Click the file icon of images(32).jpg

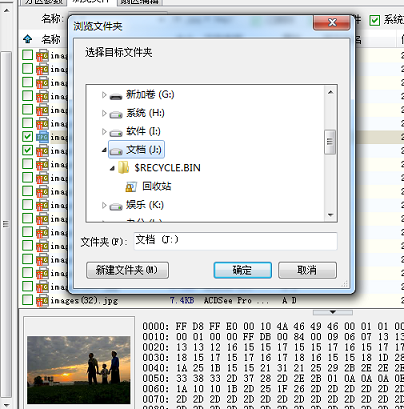(x=42, y=301)
